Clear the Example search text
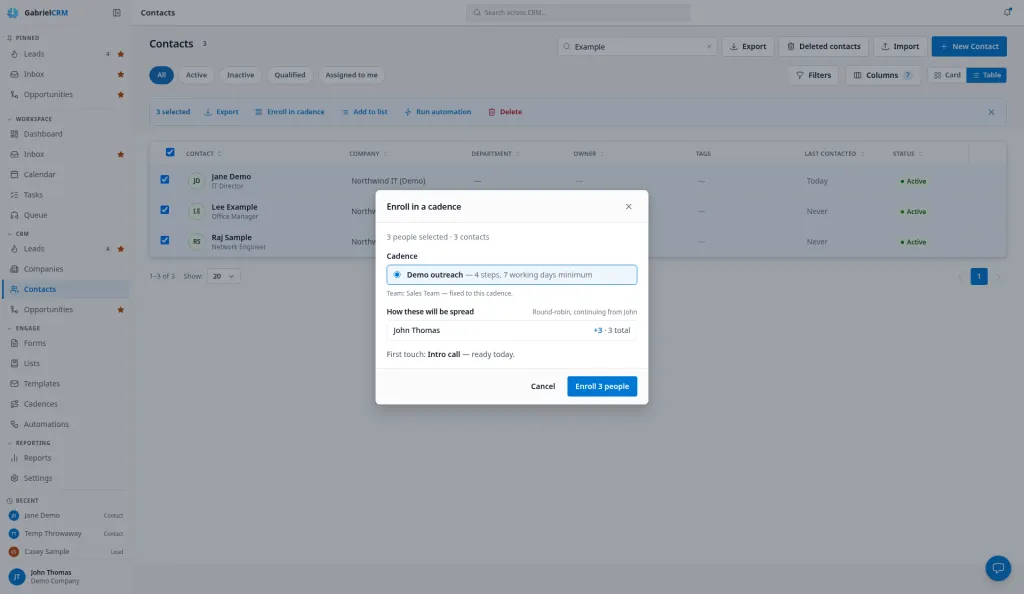Image resolution: width=1024 pixels, height=594 pixels. tap(709, 46)
